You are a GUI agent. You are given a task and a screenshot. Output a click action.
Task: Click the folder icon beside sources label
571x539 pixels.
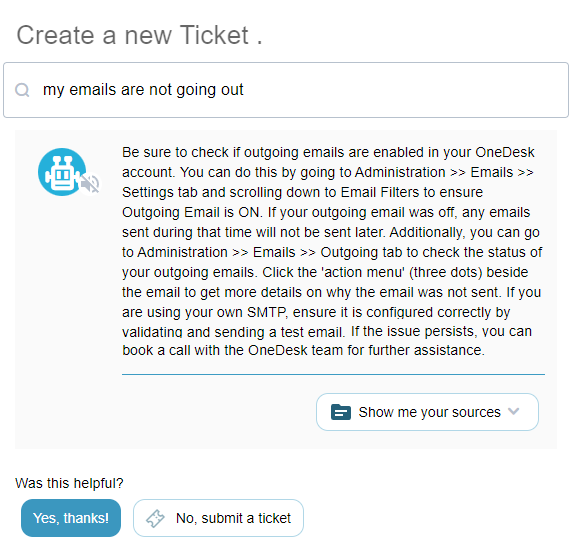pos(341,412)
